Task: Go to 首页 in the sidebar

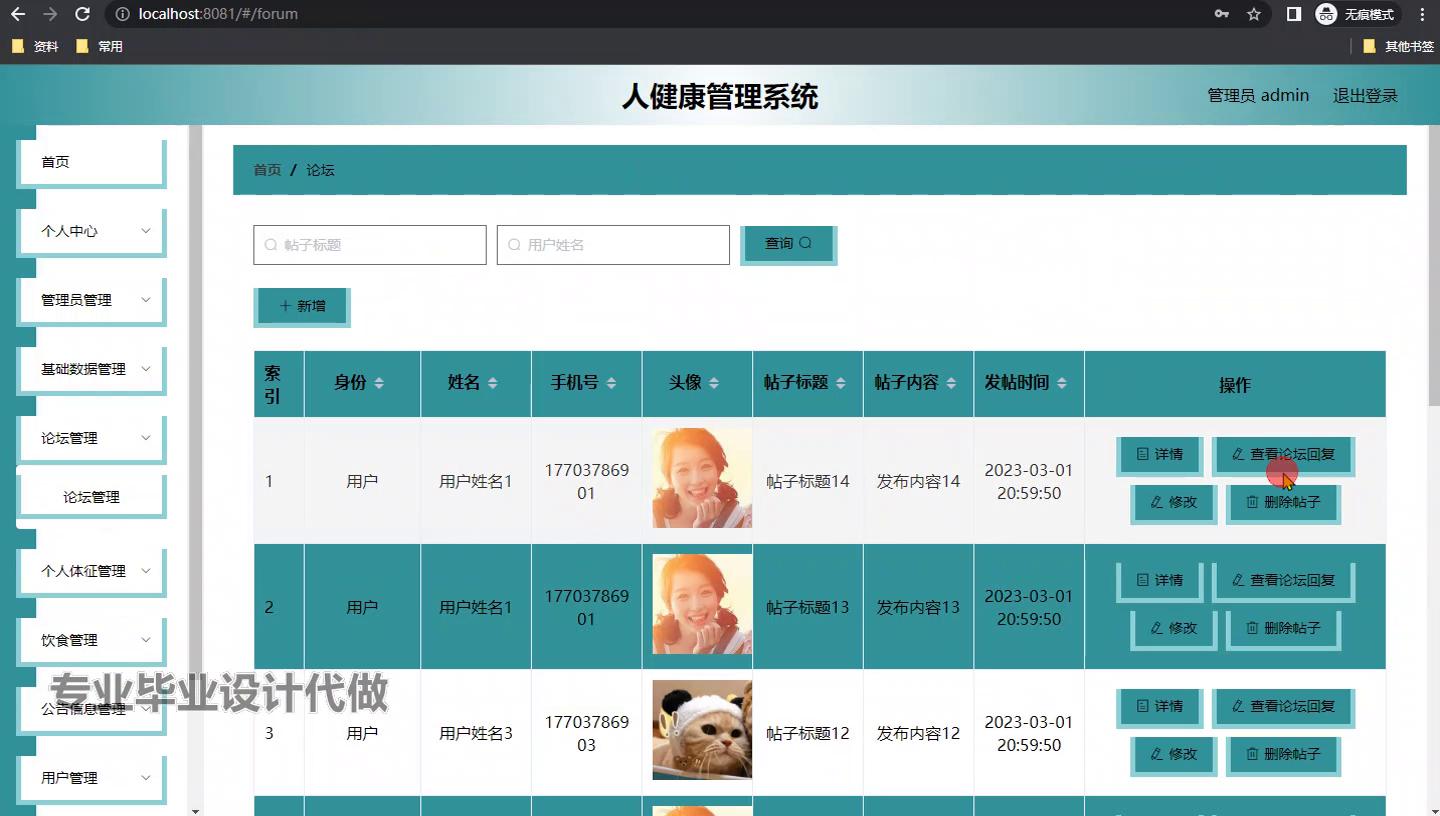Action: click(91, 162)
